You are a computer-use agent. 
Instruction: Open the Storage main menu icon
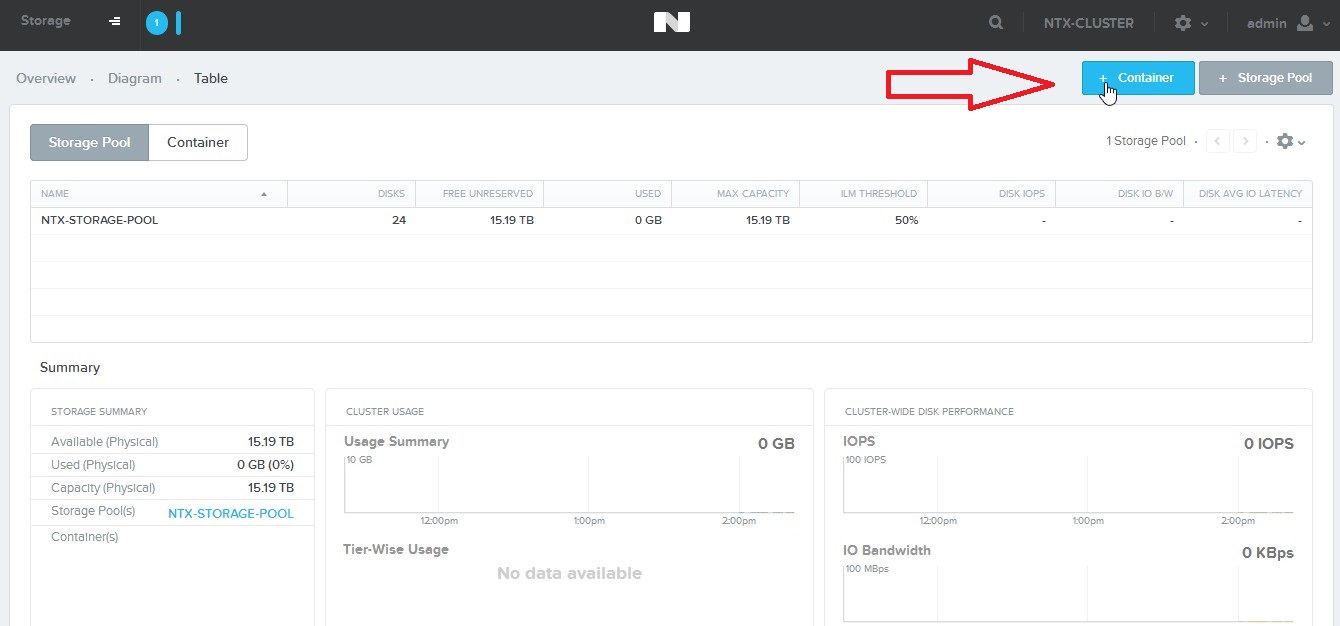click(x=115, y=22)
